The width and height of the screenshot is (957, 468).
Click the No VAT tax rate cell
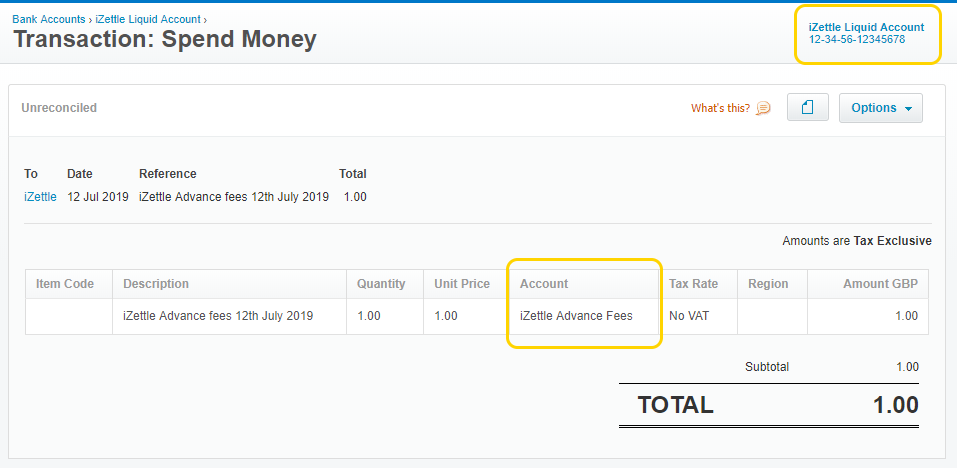689,316
